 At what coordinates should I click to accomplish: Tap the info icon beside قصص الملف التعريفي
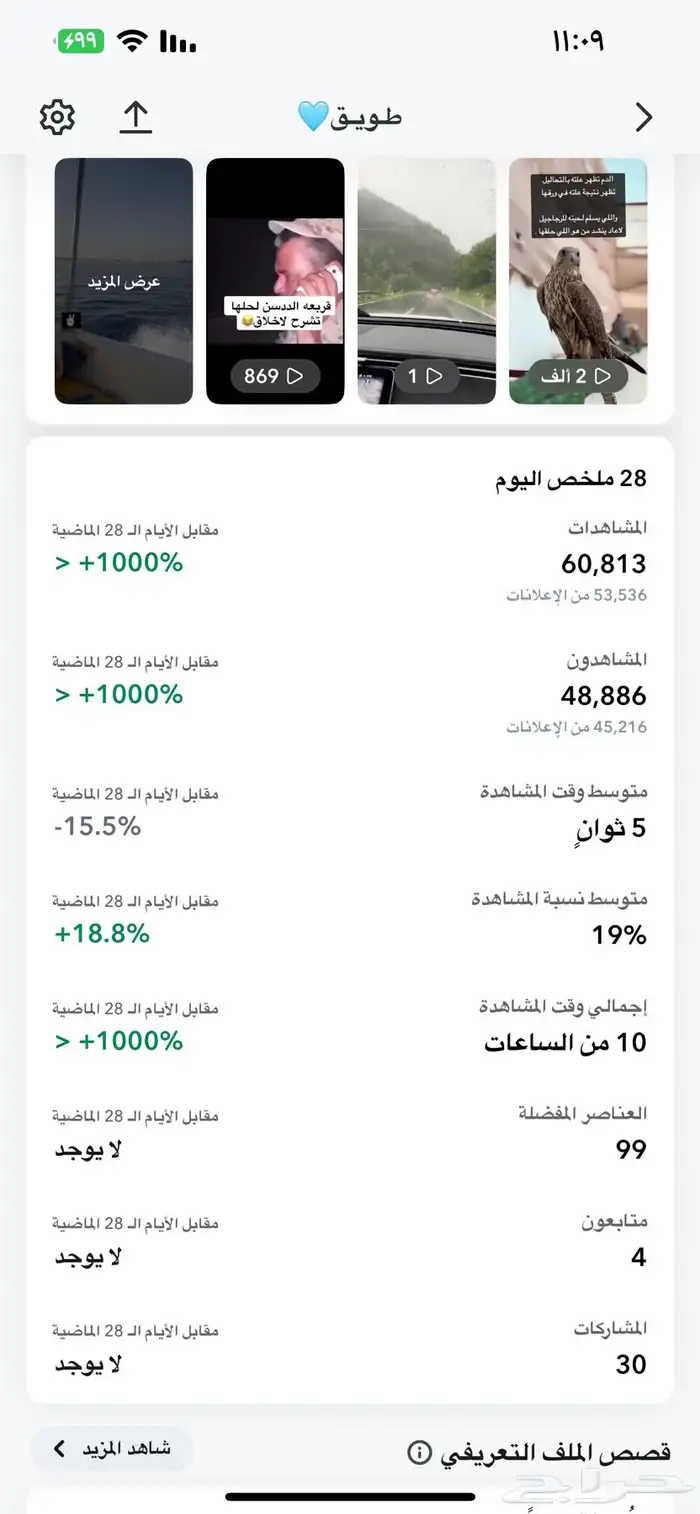pyautogui.click(x=420, y=1452)
